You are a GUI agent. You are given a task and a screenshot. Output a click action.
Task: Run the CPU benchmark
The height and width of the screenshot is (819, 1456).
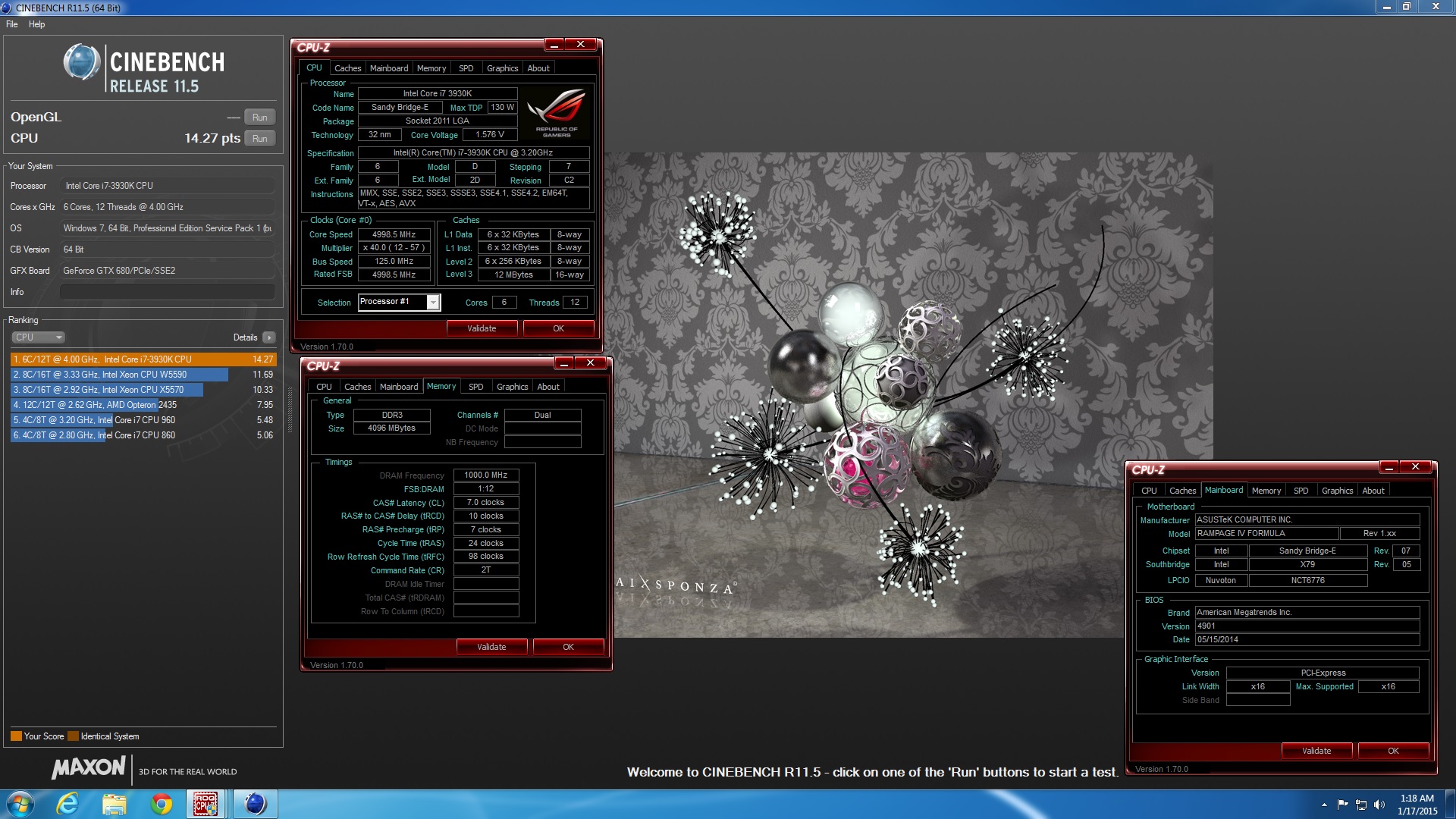[260, 139]
